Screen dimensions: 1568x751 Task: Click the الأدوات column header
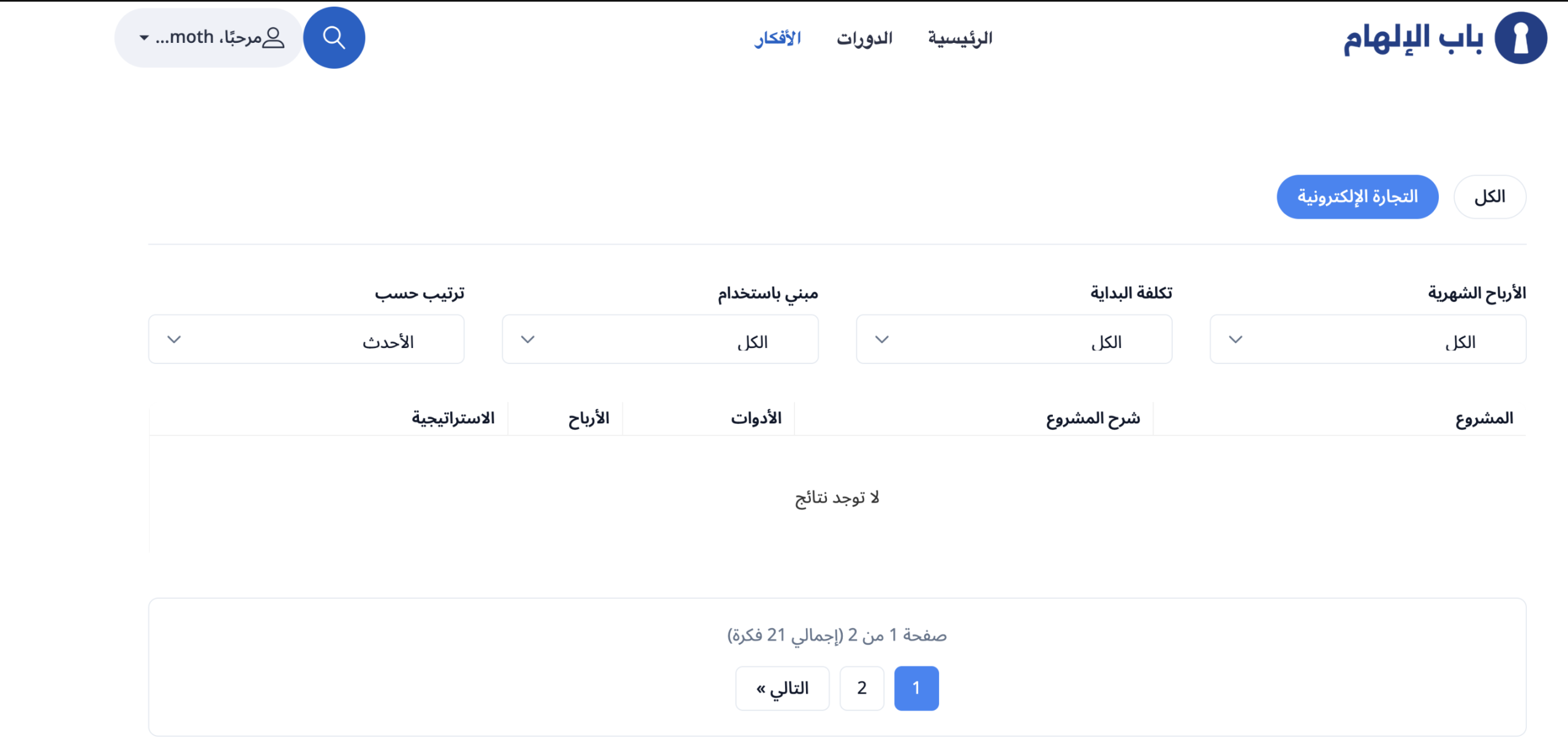pyautogui.click(x=756, y=418)
